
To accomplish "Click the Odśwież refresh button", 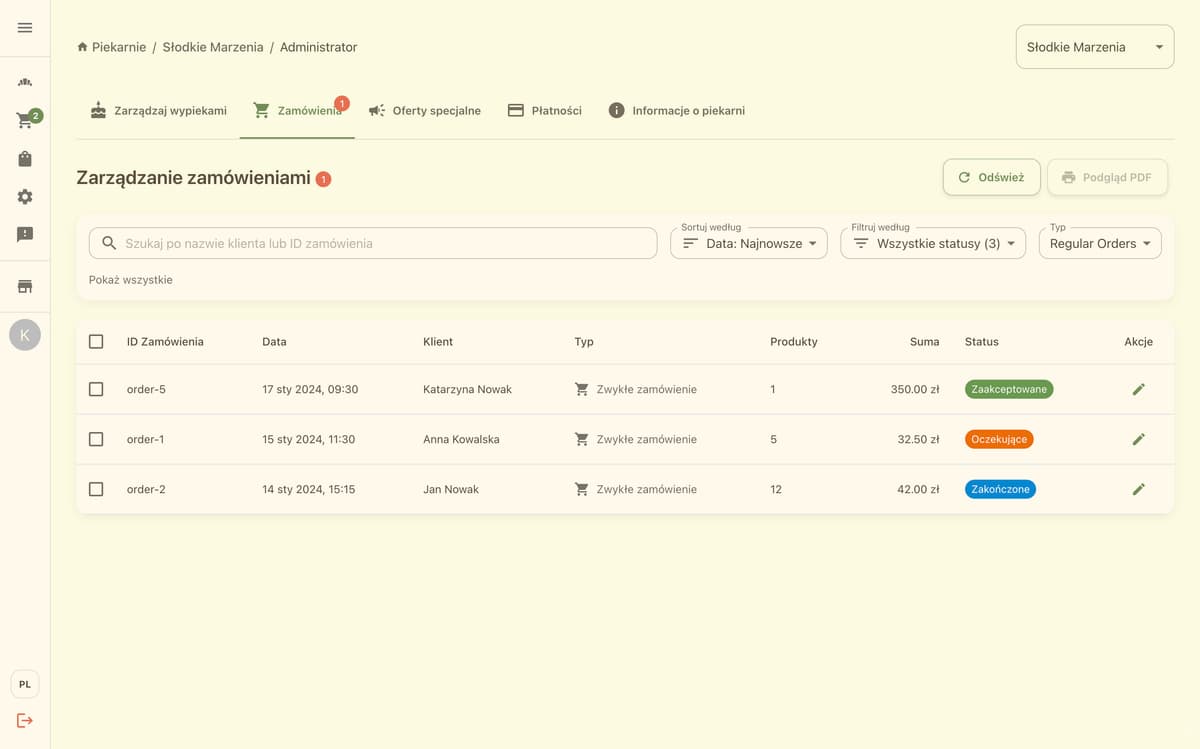I will [x=991, y=177].
